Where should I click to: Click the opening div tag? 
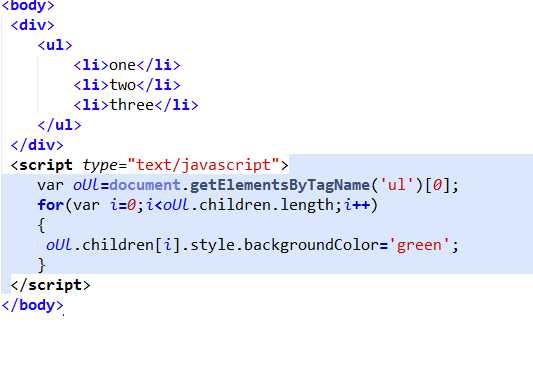point(32,25)
